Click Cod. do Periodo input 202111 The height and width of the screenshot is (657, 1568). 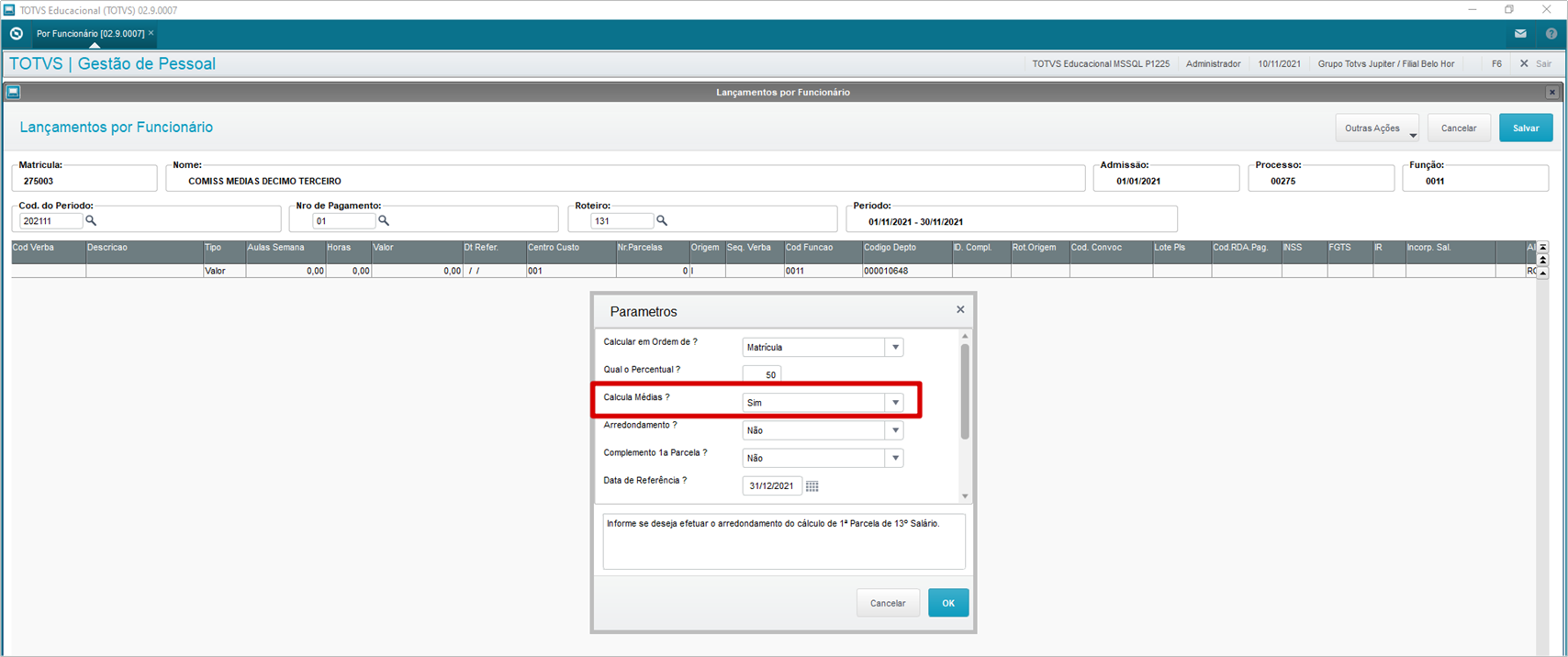[51, 221]
